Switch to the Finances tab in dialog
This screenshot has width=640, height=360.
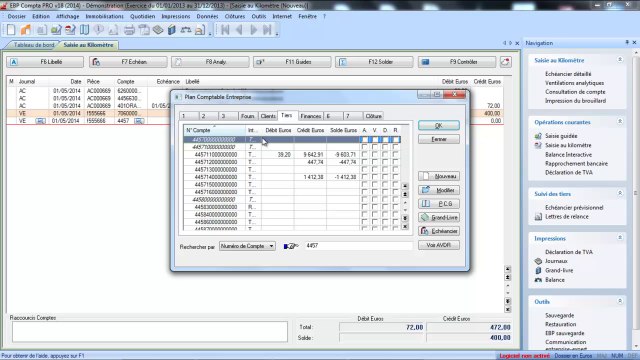click(311, 116)
